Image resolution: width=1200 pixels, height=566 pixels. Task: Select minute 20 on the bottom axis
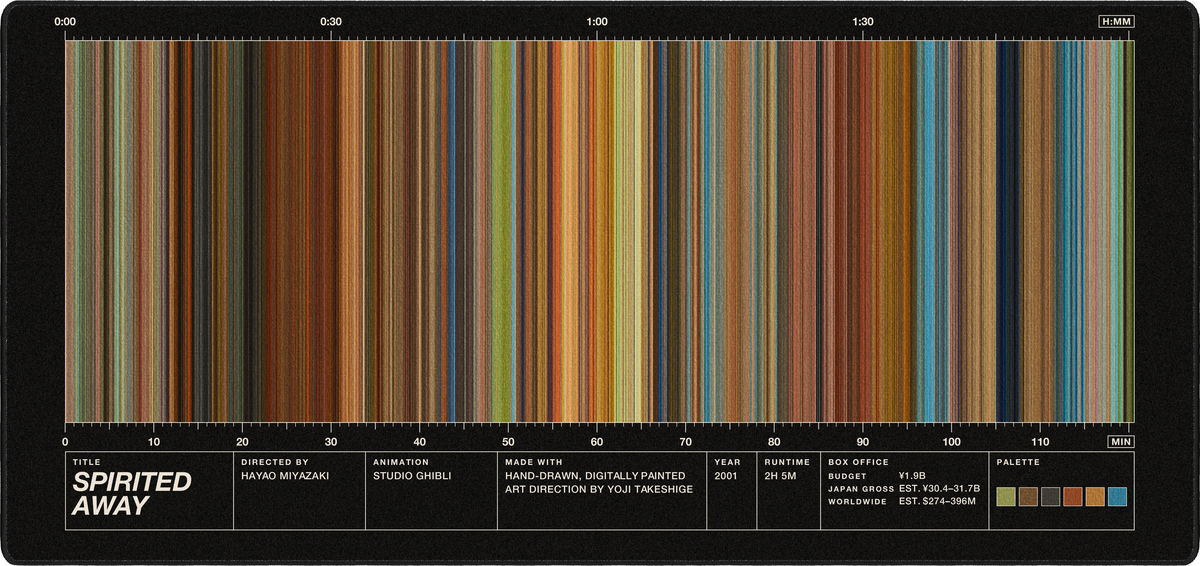243,441
